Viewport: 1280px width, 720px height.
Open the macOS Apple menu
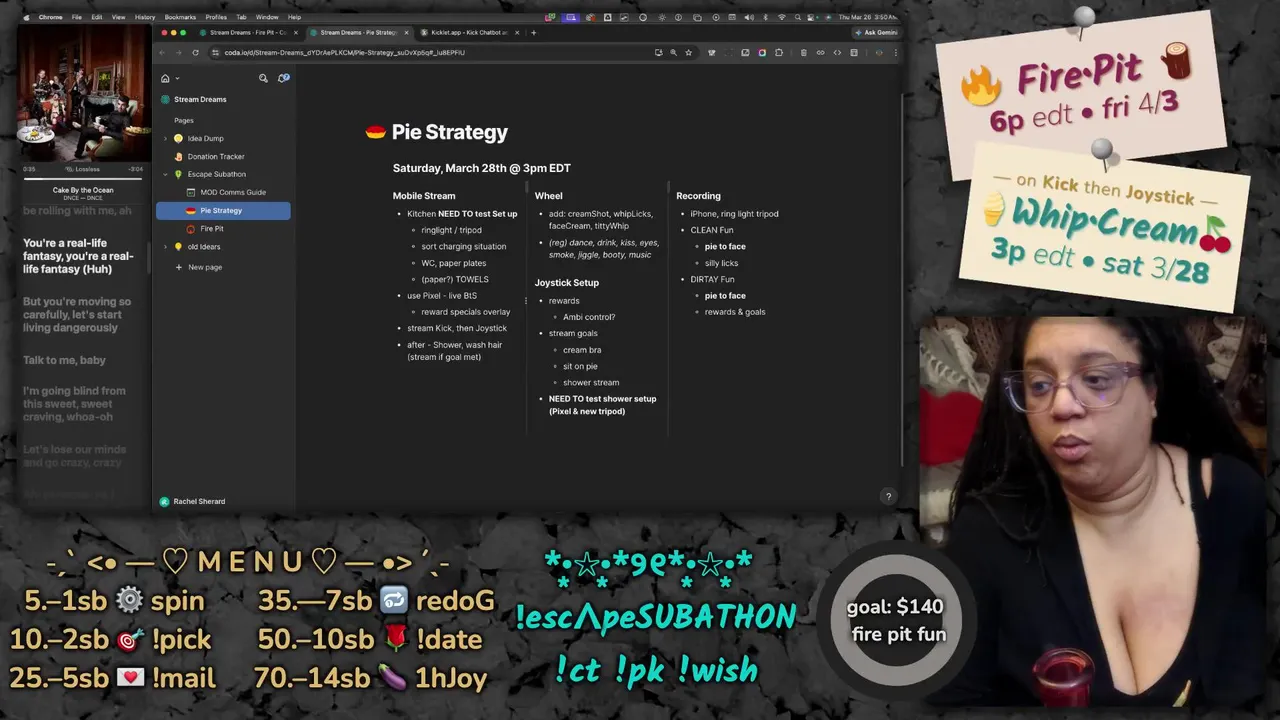25,17
